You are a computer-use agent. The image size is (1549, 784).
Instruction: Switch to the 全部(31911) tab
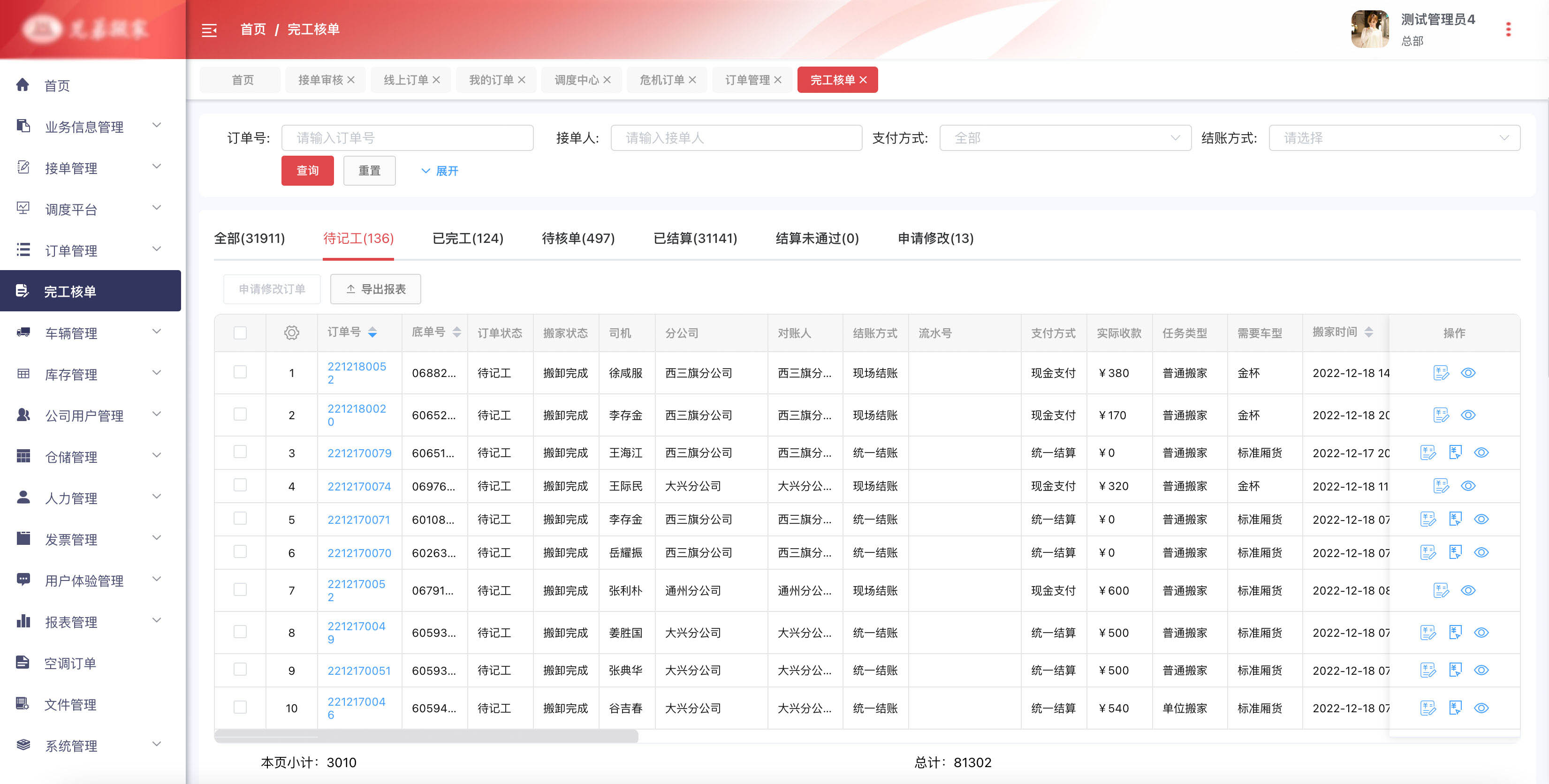click(250, 239)
